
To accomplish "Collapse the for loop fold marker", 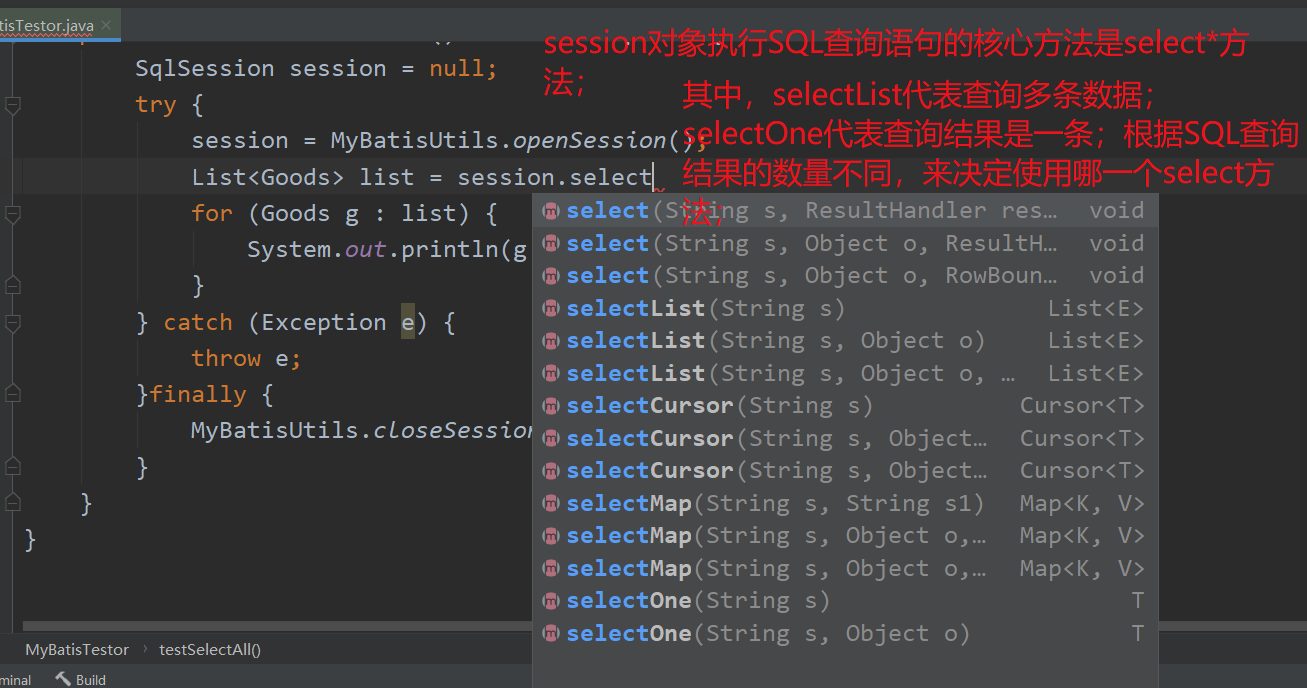I will click(12, 213).
